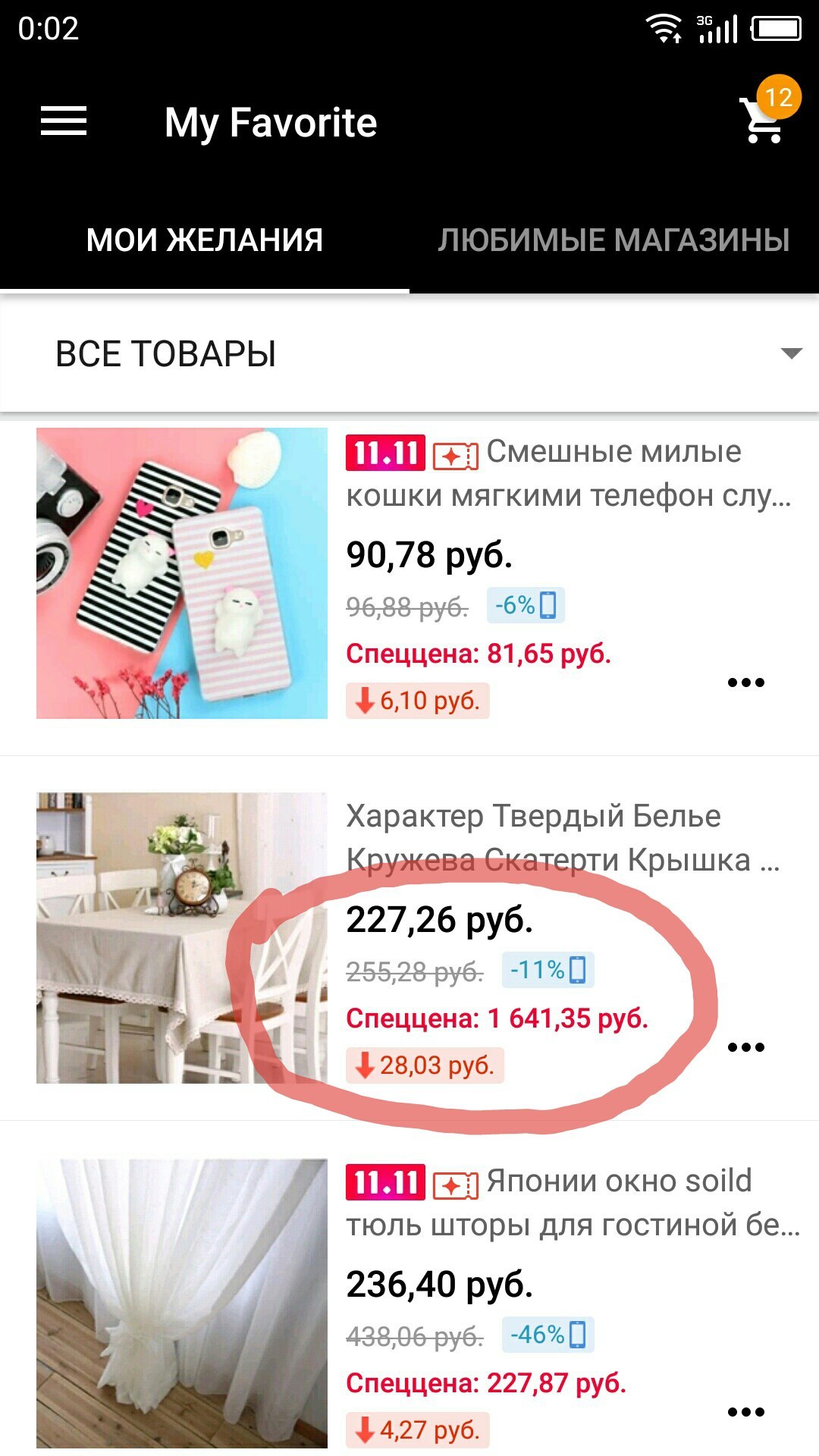Select the МОИ ЖЕЛАНИЯ tab
This screenshot has width=819, height=1456.
tap(205, 240)
